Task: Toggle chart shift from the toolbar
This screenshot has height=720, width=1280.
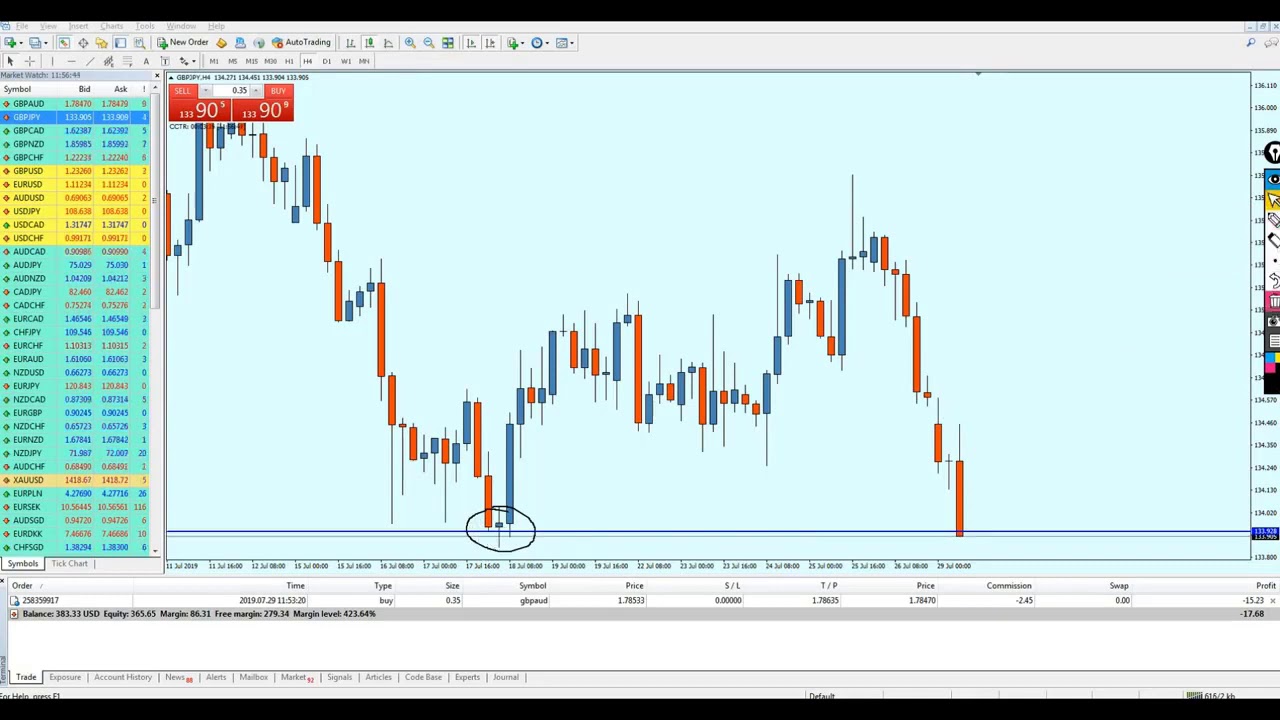Action: (x=490, y=43)
